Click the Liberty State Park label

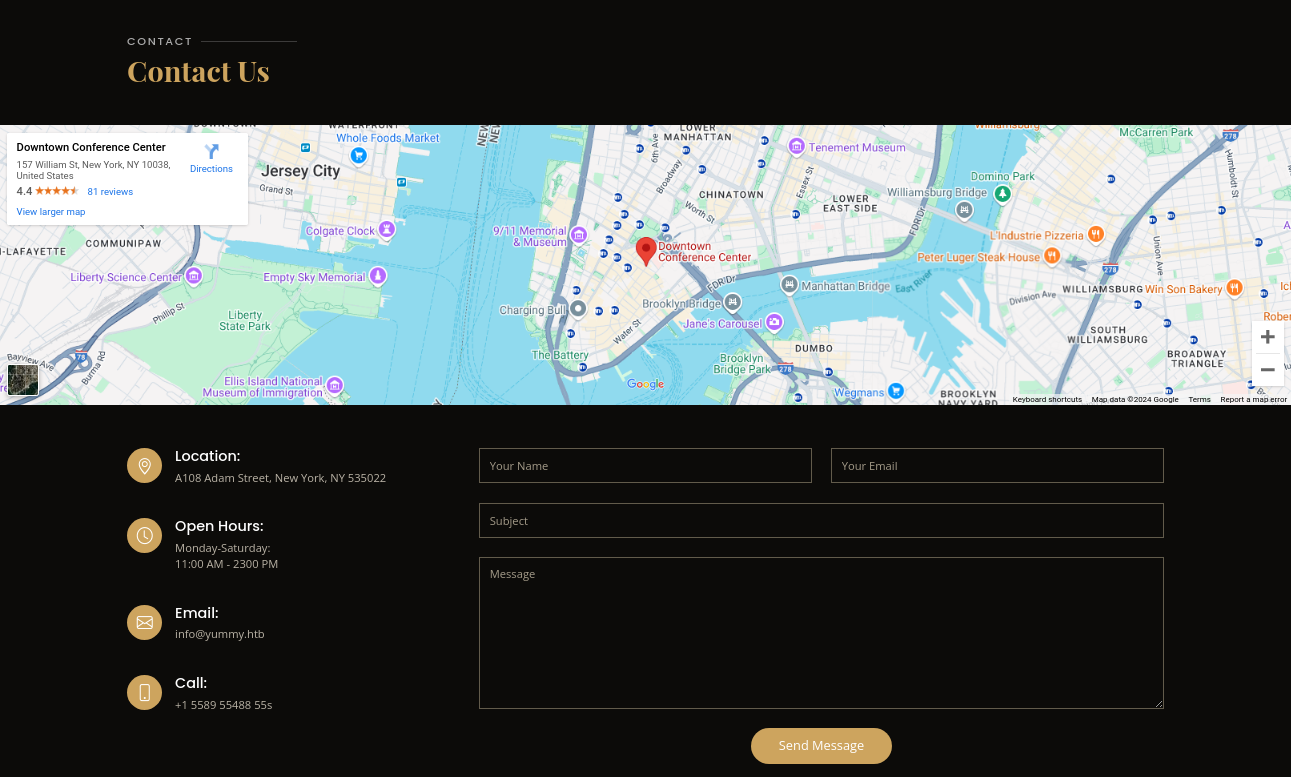245,321
